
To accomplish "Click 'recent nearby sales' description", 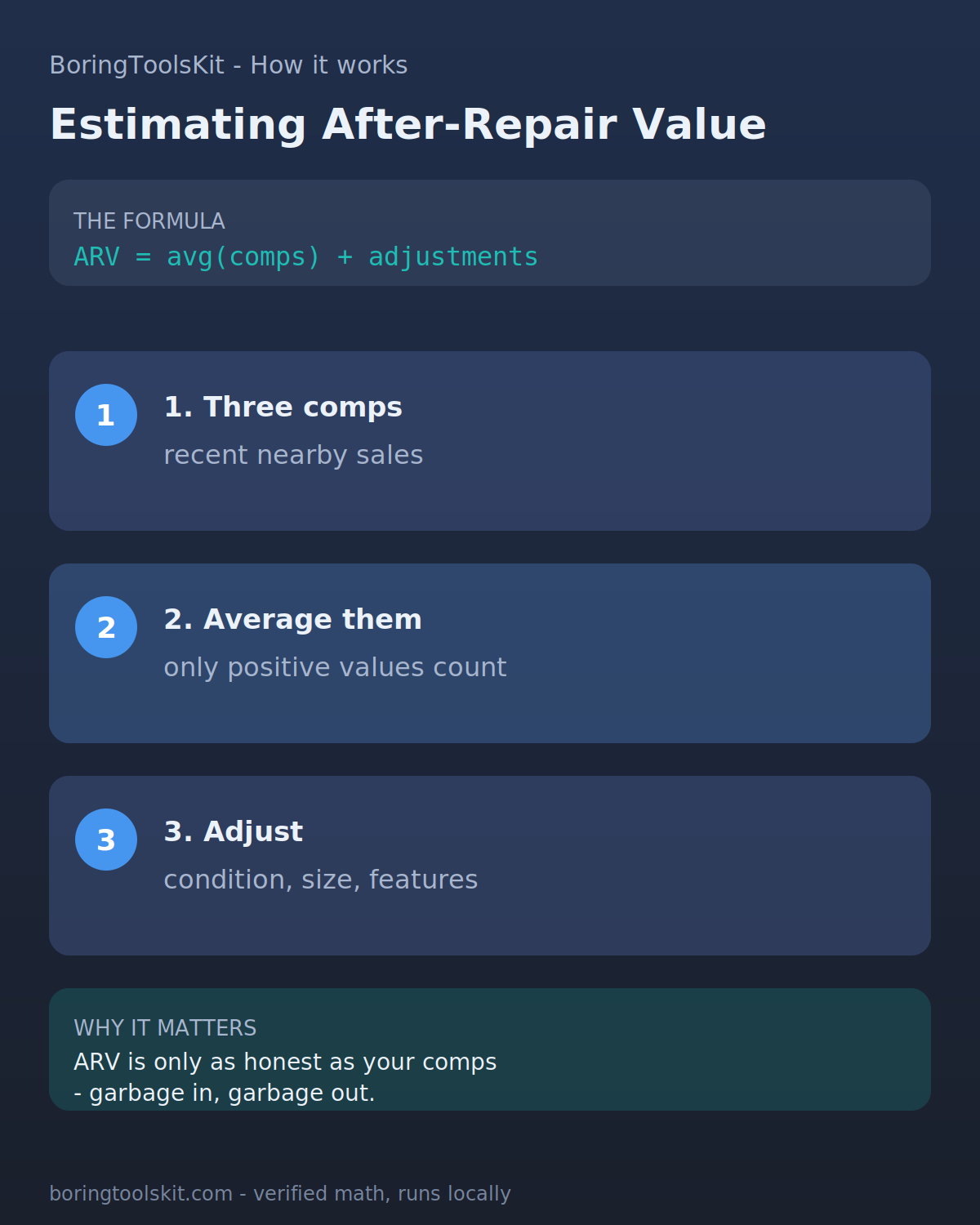I will [293, 455].
